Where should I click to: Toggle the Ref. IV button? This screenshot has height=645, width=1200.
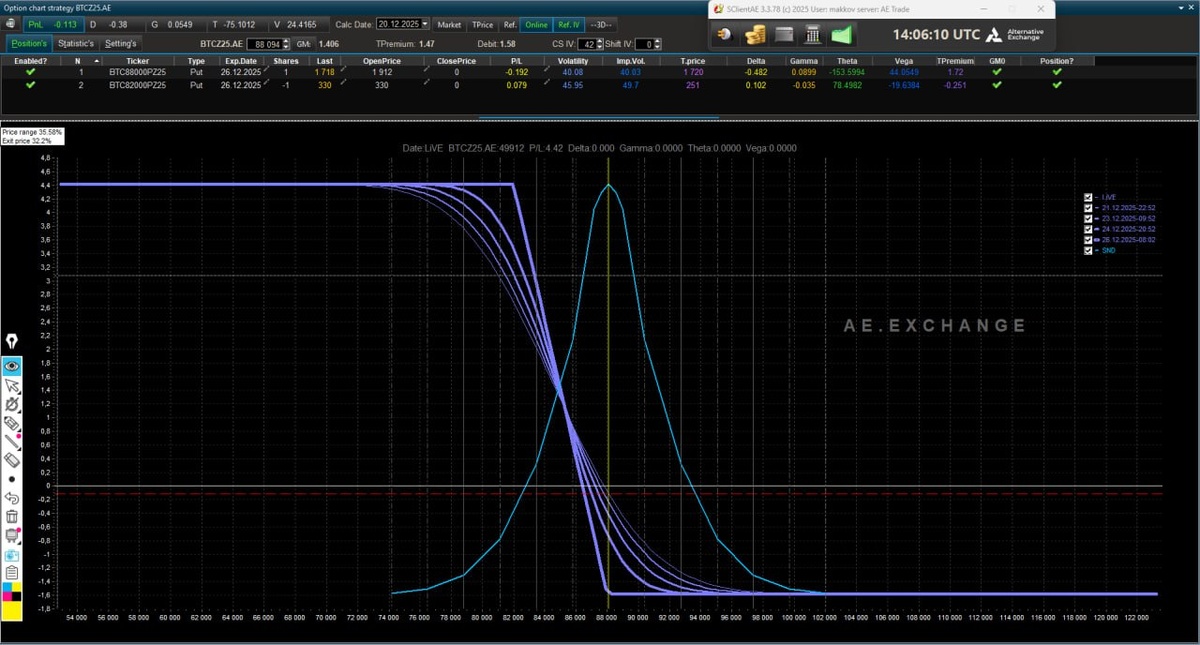[x=568, y=23]
